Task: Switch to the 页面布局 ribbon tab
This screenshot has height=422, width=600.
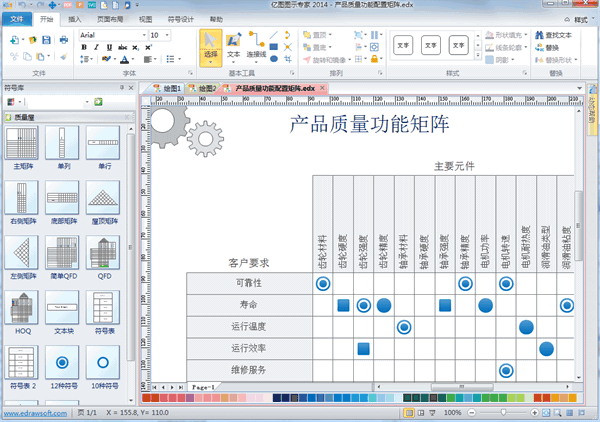Action: click(110, 19)
